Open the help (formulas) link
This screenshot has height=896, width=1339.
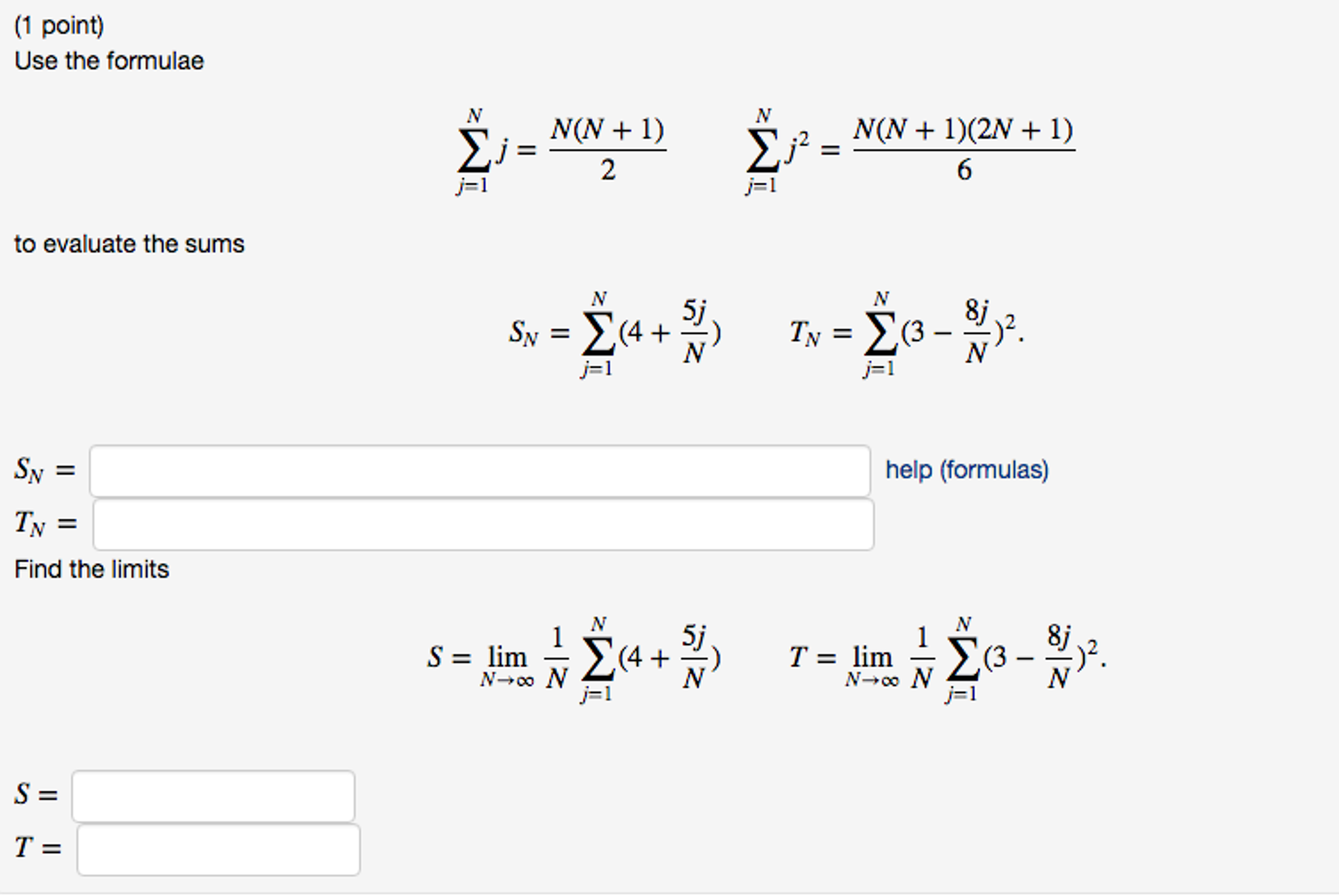pyautogui.click(x=967, y=469)
